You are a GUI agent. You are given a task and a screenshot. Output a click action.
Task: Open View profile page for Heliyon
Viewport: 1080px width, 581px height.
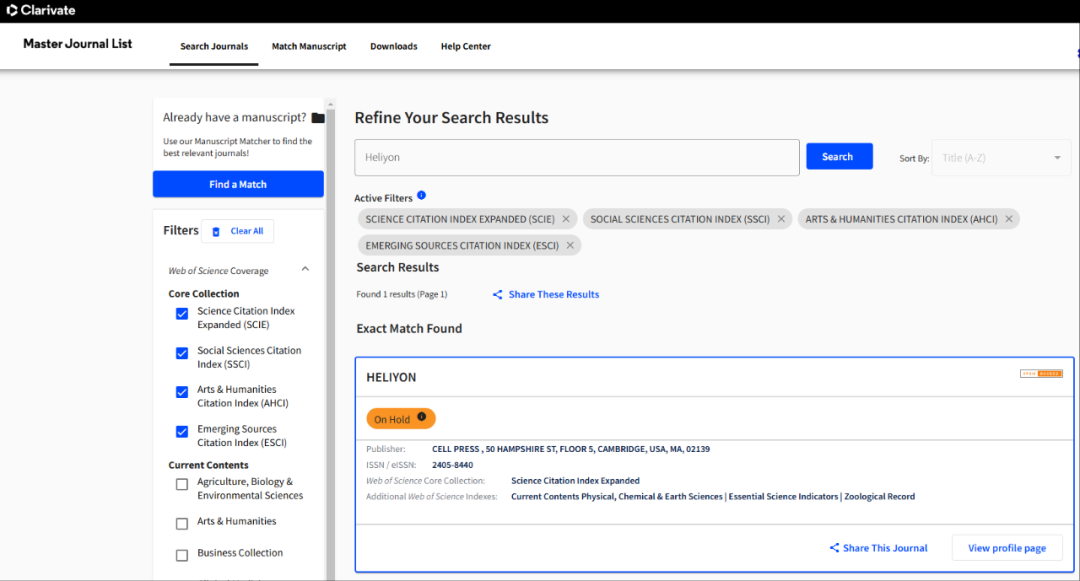[x=1007, y=548]
